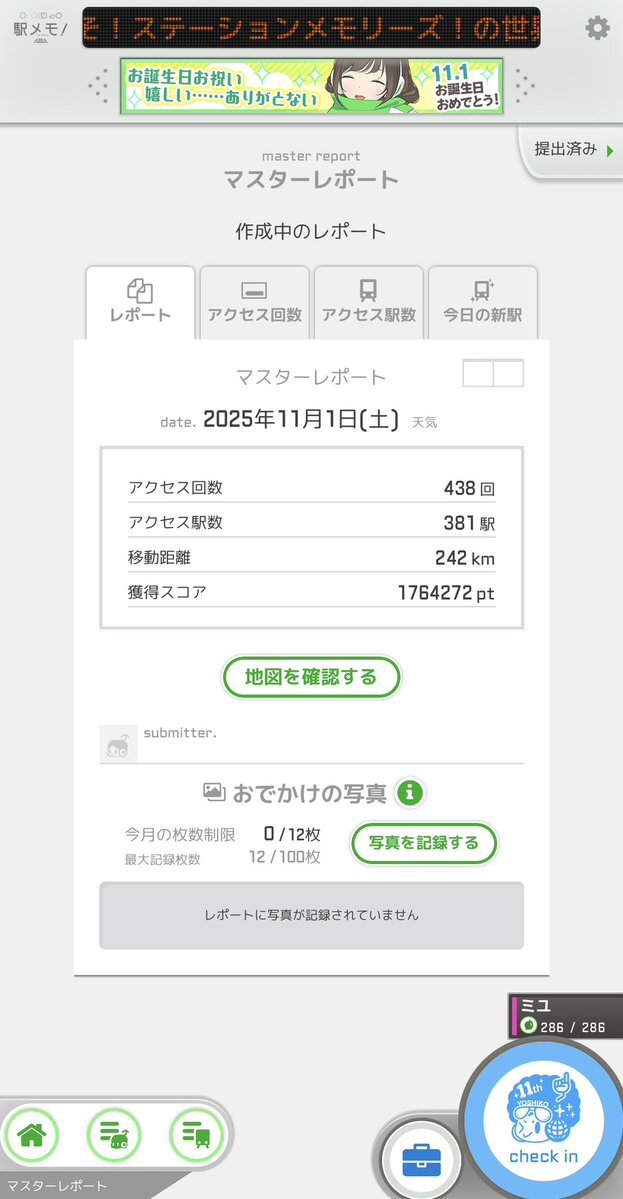Screen dimensions: 623x1199
Task: Open the settings gear icon
Action: pyautogui.click(x=597, y=28)
